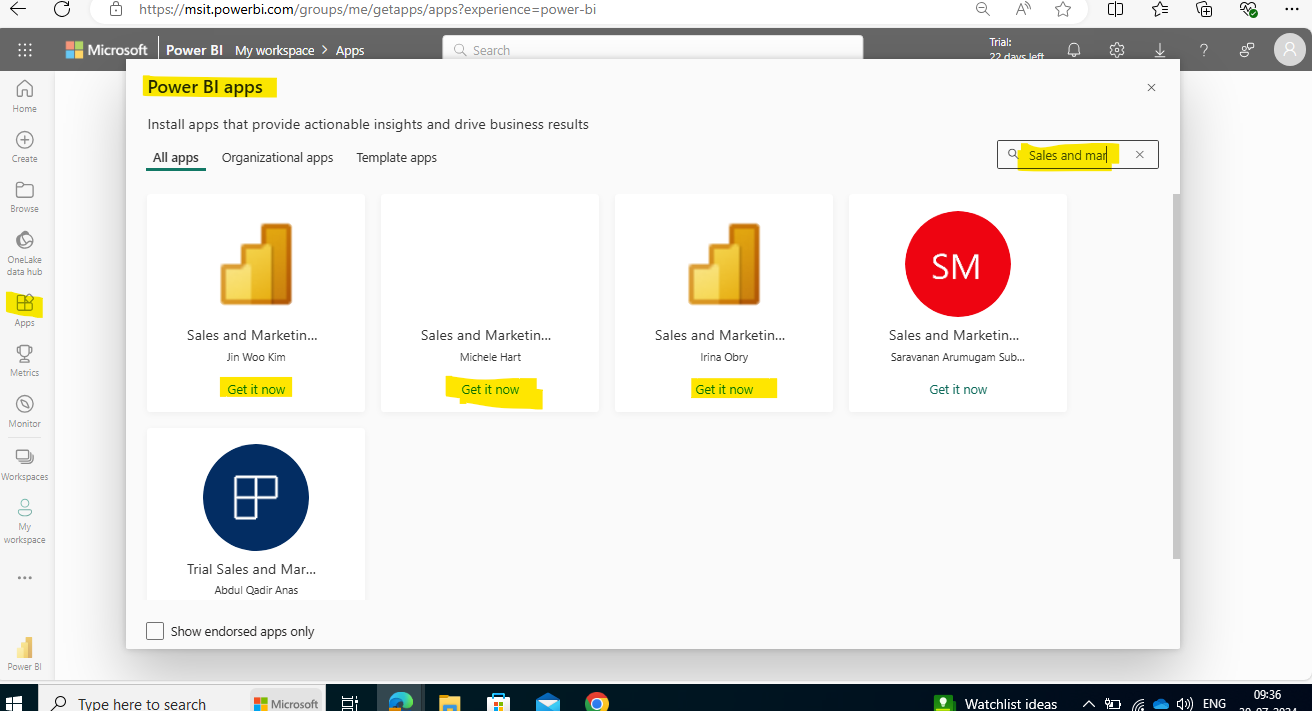Viewport: 1312px width, 711px height.
Task: Get it now for Jin Woo Kim app
Action: click(256, 389)
